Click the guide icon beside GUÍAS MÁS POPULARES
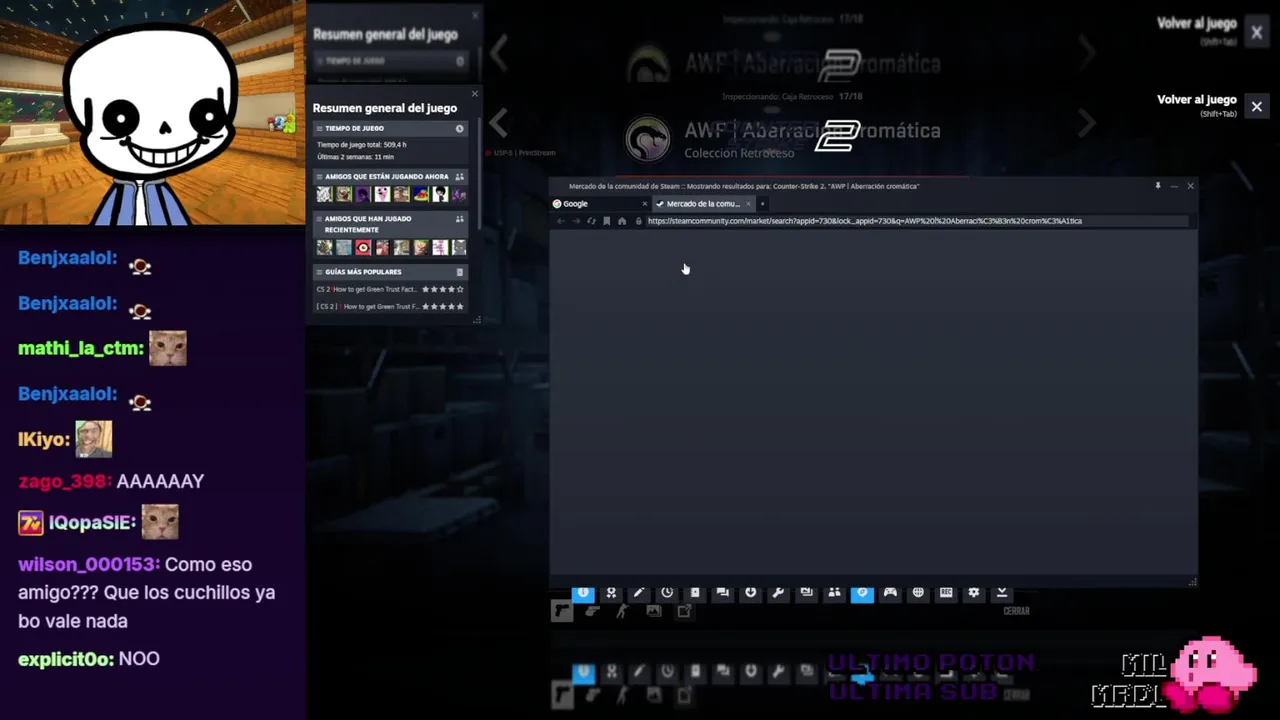The image size is (1280, 720). (460, 272)
